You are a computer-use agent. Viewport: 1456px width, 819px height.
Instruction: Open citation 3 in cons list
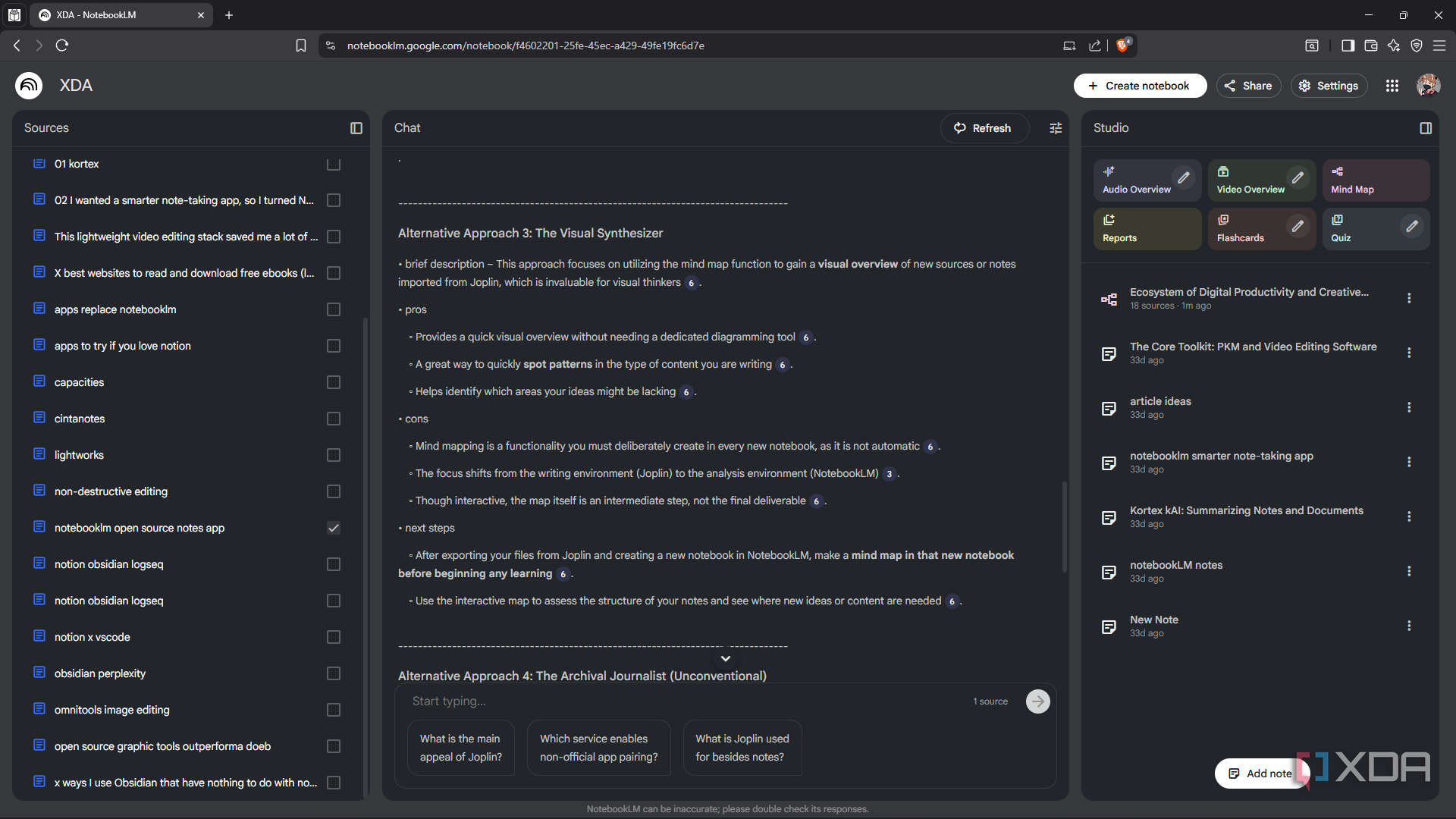pos(890,474)
